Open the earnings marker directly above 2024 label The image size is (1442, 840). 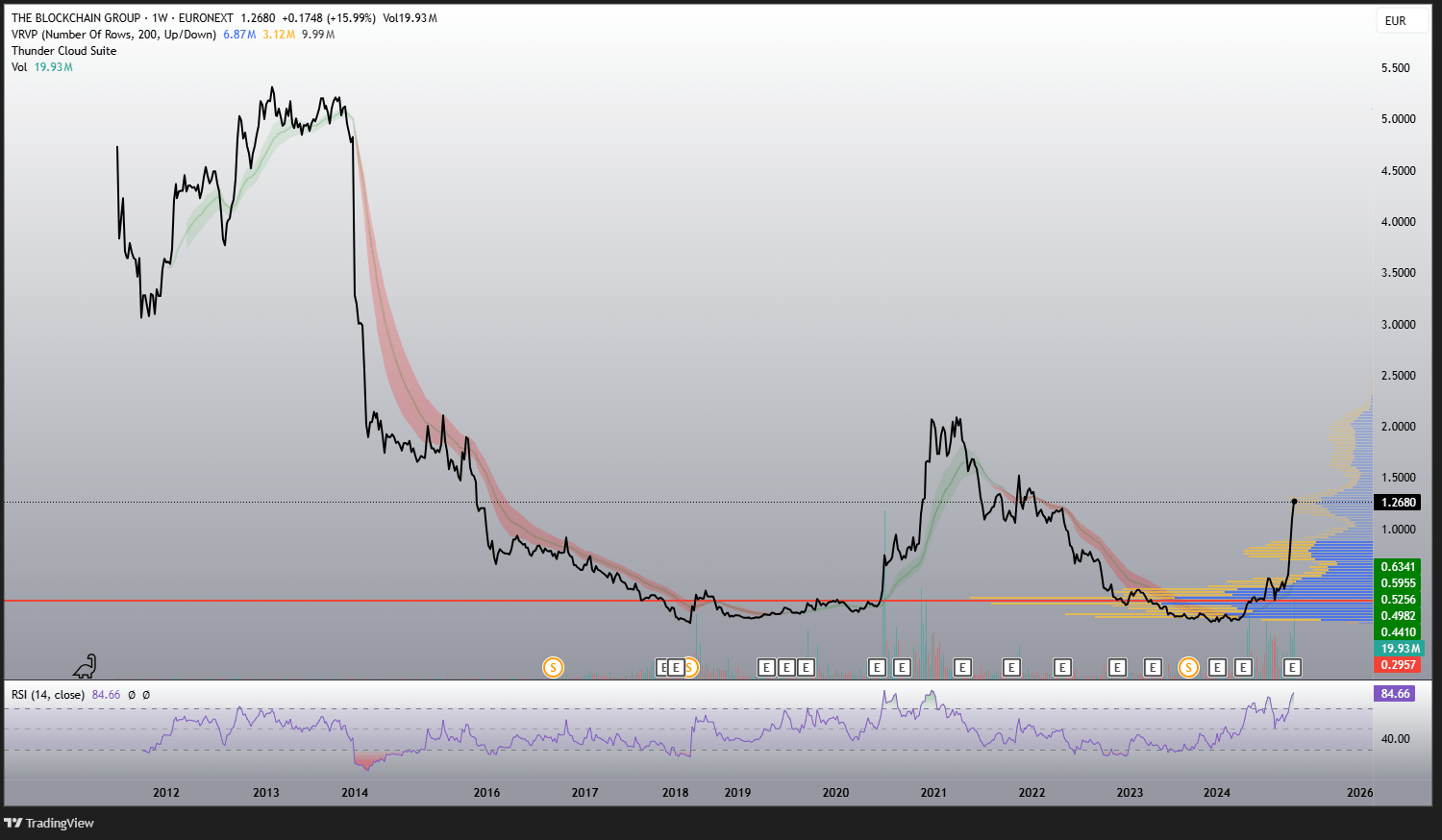pyautogui.click(x=1217, y=667)
